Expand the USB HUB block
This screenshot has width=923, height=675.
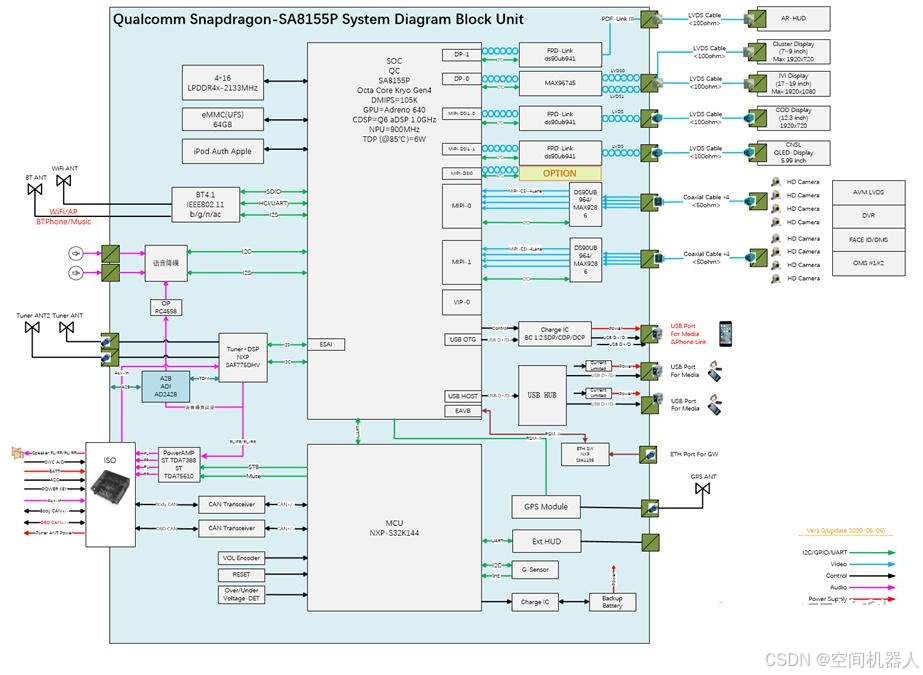pos(541,394)
